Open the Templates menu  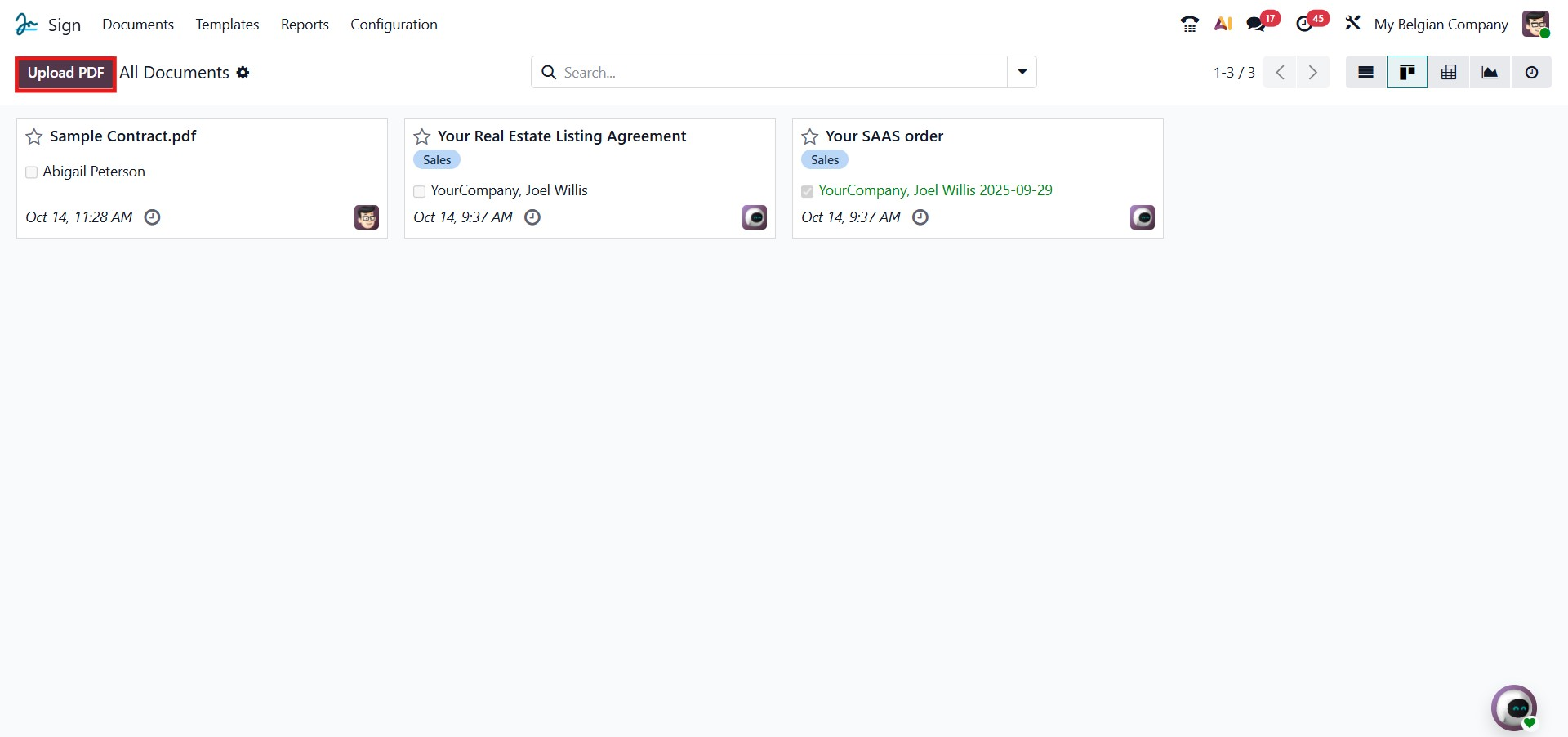(x=227, y=25)
